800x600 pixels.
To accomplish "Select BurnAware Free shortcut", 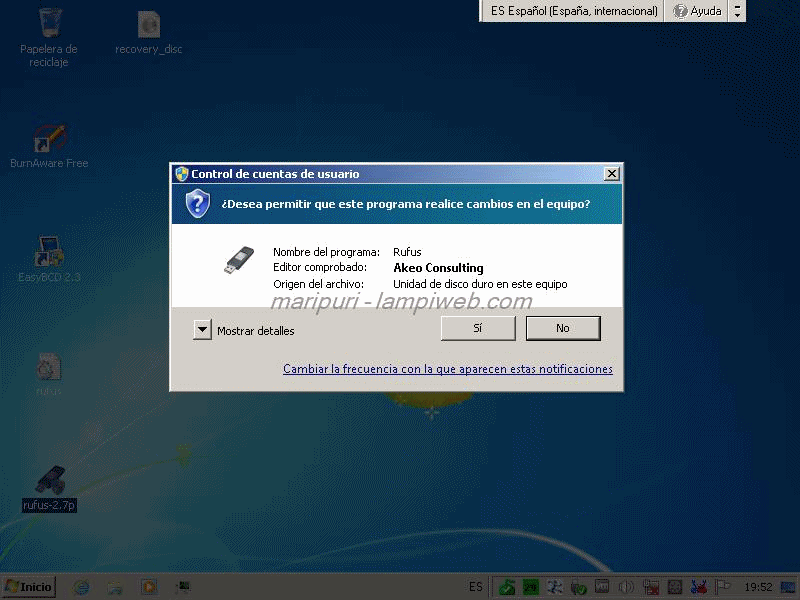I will pyautogui.click(x=49, y=146).
